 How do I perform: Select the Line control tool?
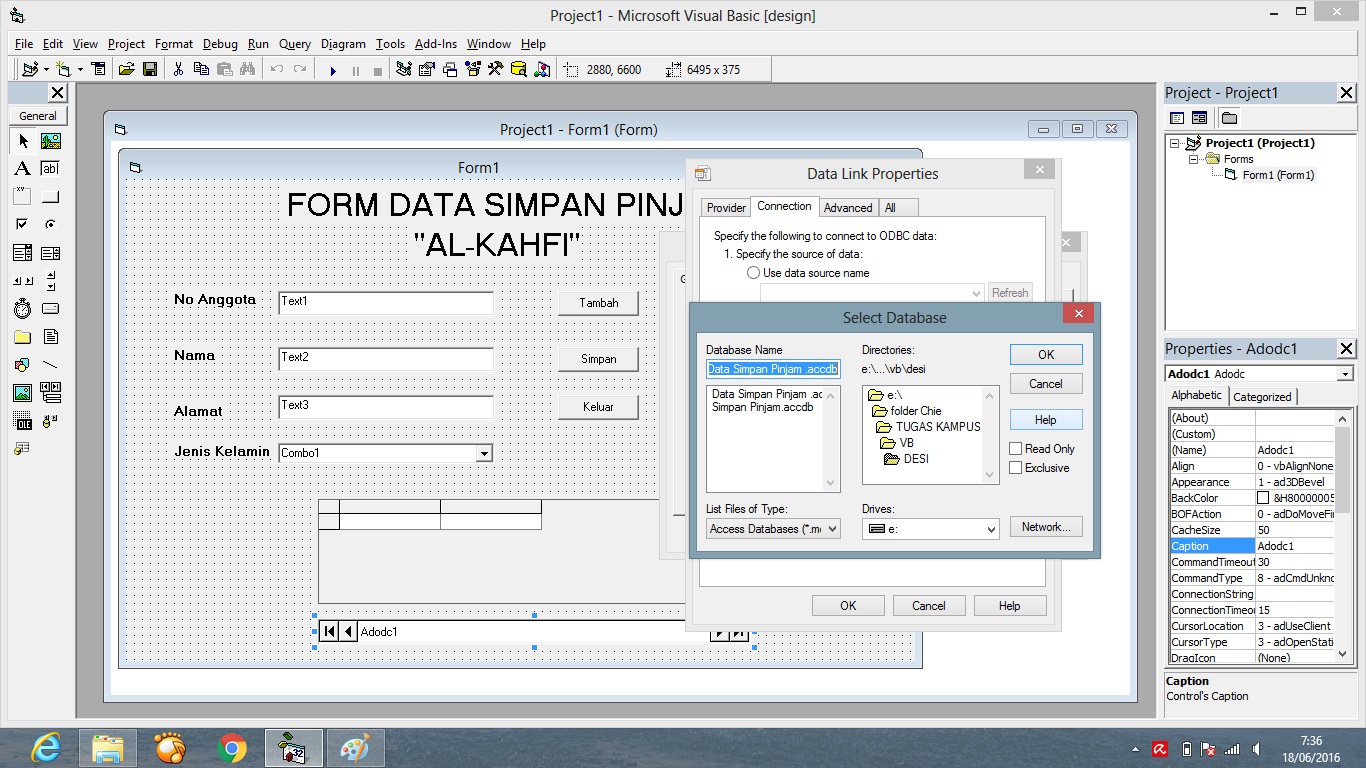click(x=50, y=365)
